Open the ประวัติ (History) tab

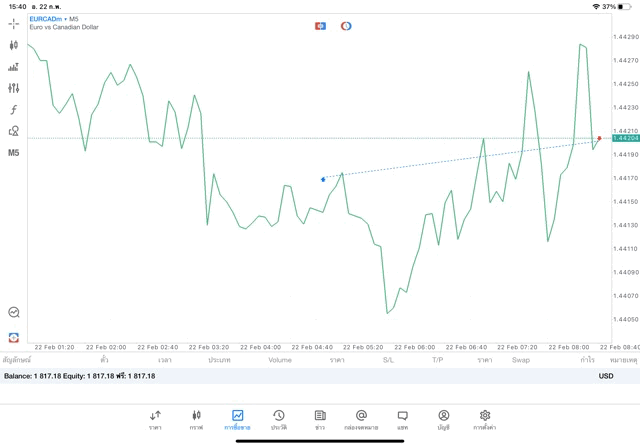tap(279, 419)
